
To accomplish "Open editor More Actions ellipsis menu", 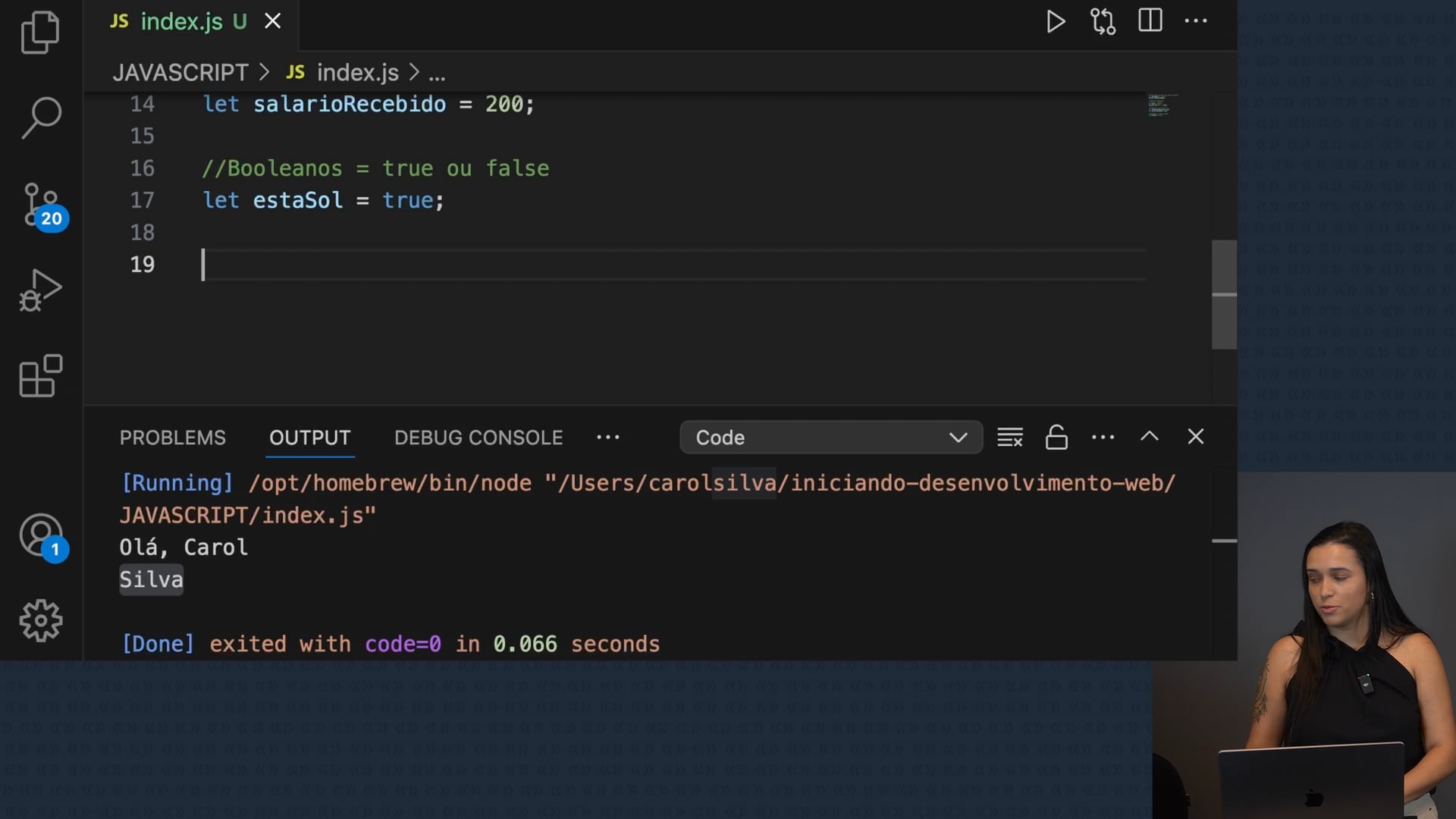I will tap(1196, 21).
